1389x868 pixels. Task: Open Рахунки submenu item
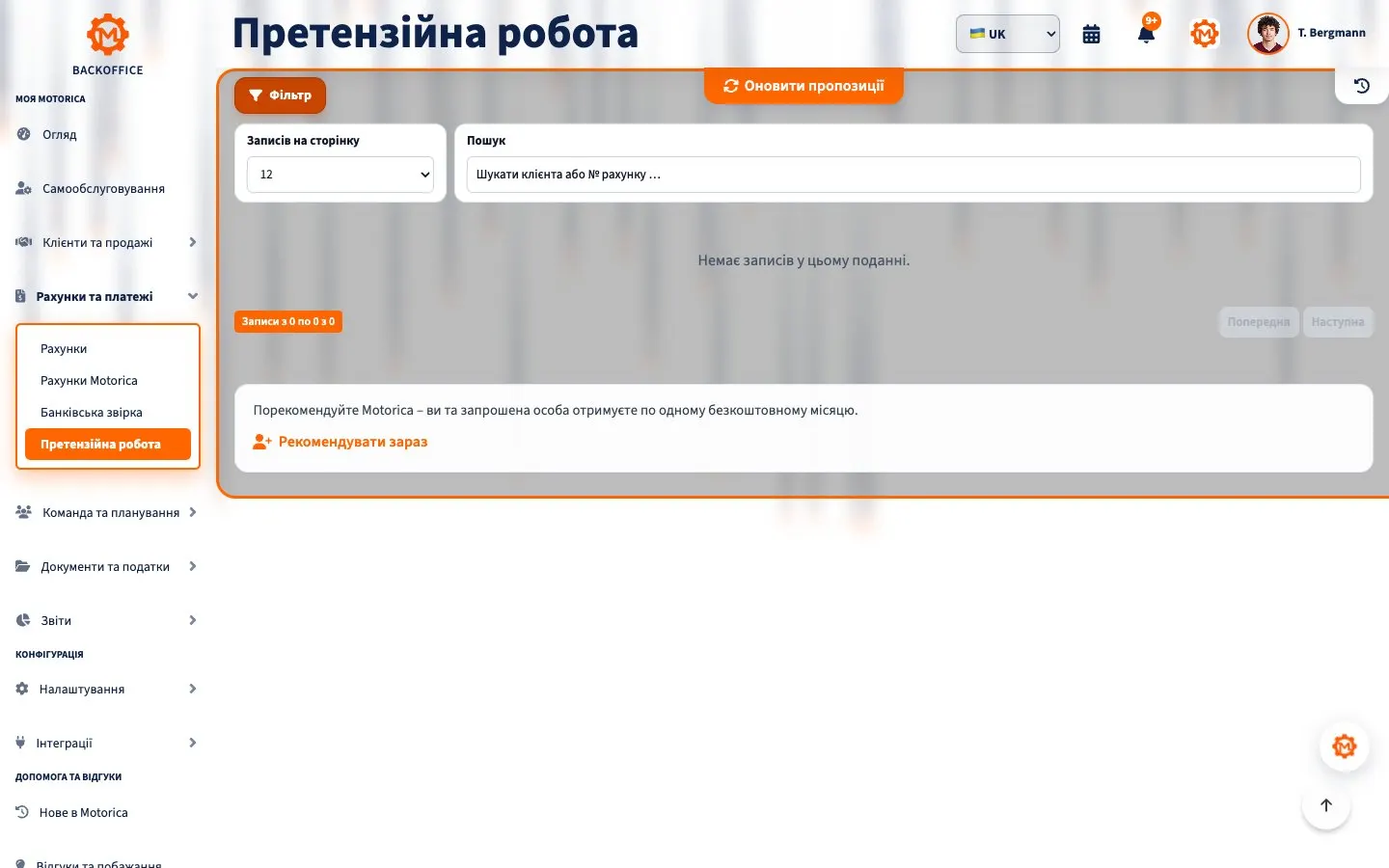point(108,349)
